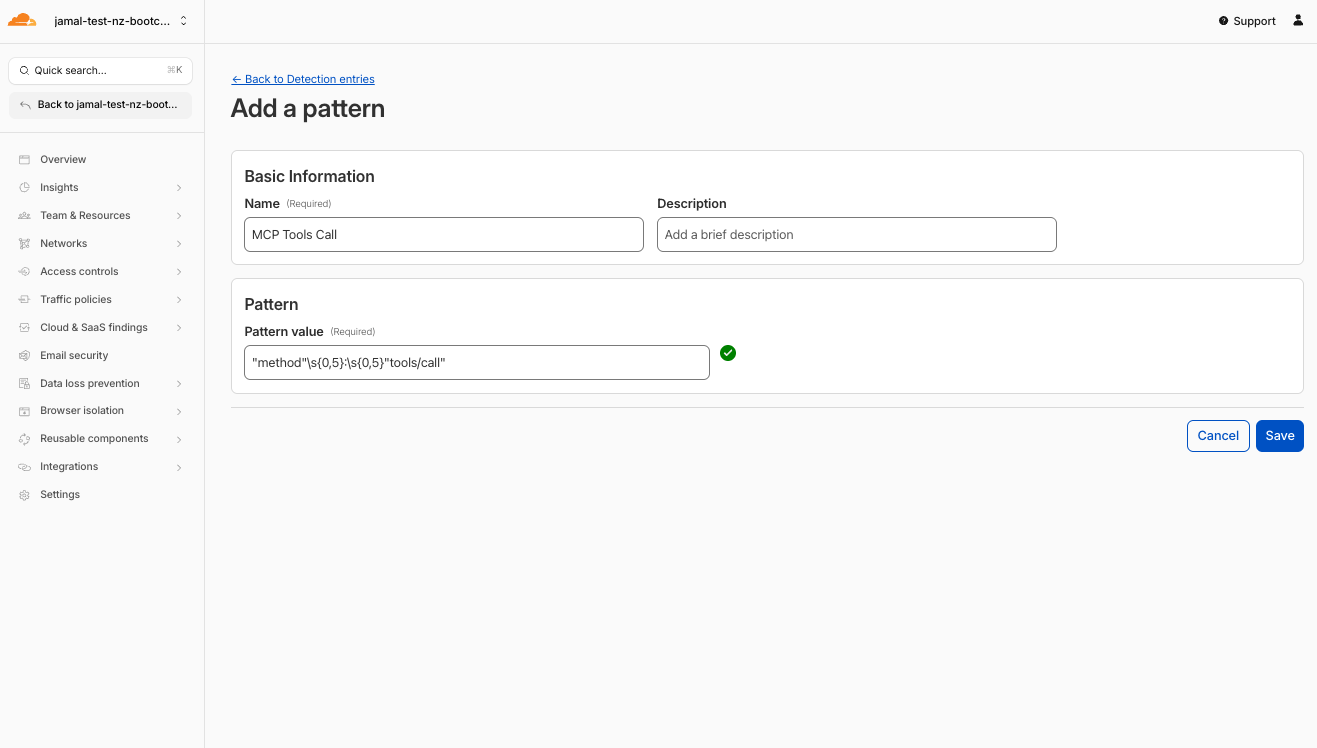Click the Cloud & SaaS findings icon
This screenshot has height=748, width=1317.
point(25,328)
